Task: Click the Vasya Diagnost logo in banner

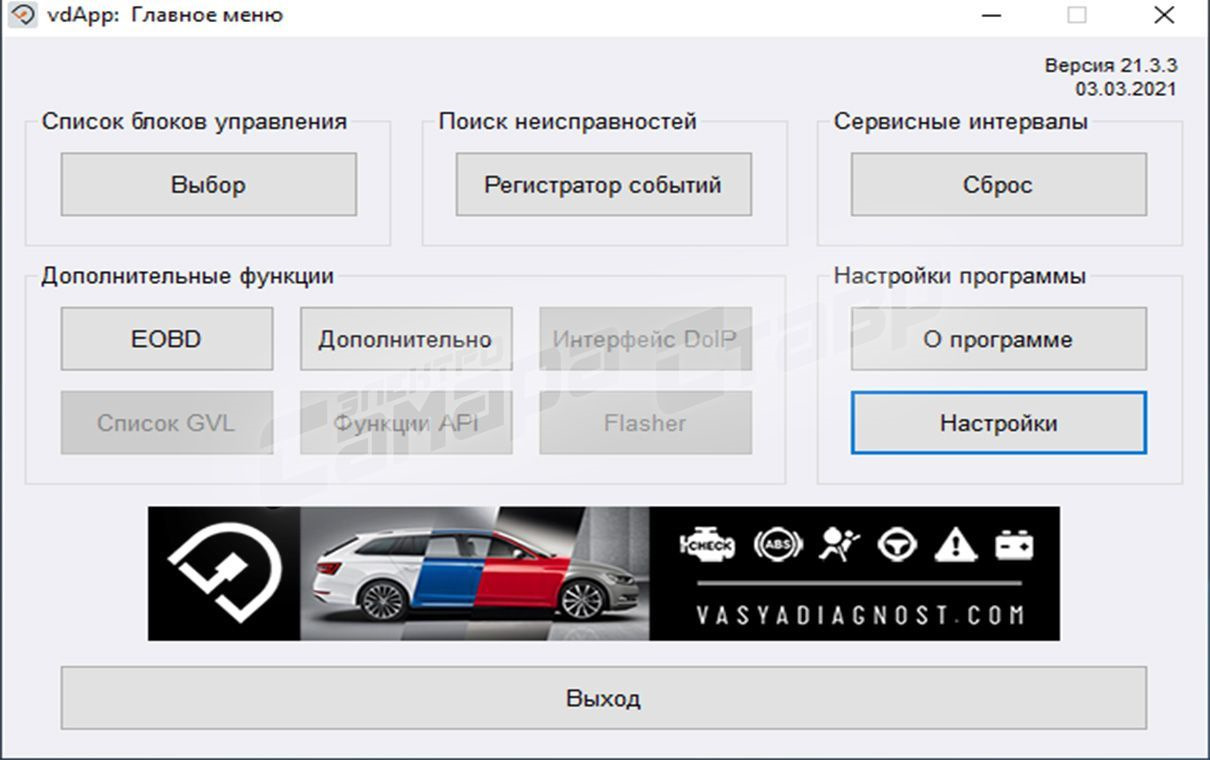Action: click(x=224, y=573)
